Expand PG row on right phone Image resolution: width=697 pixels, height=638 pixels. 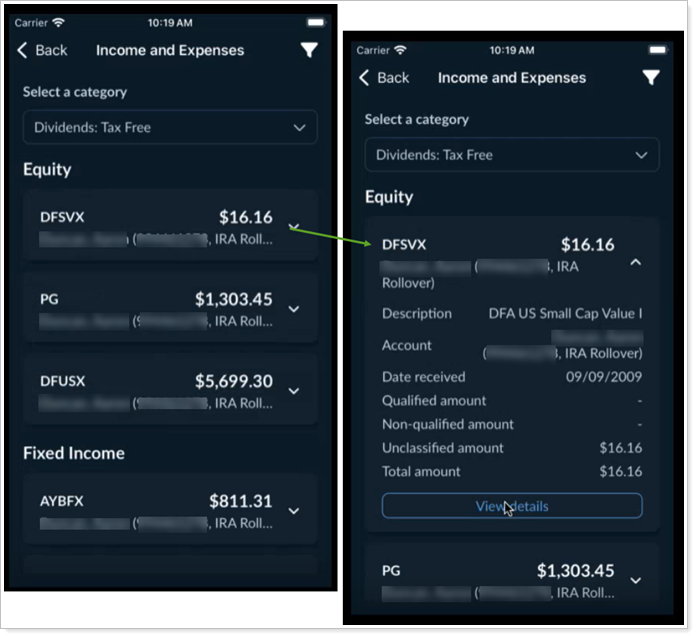coord(635,580)
